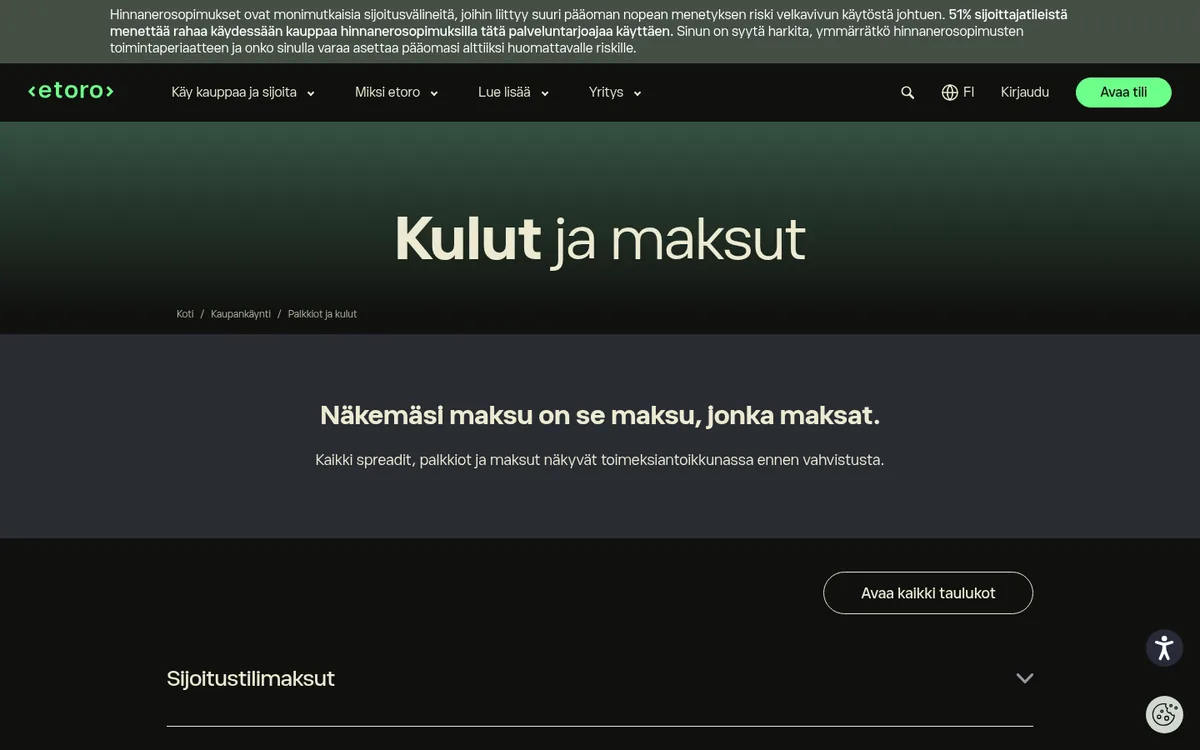Click the risk warning banner text
The image size is (1200, 750).
(x=588, y=31)
